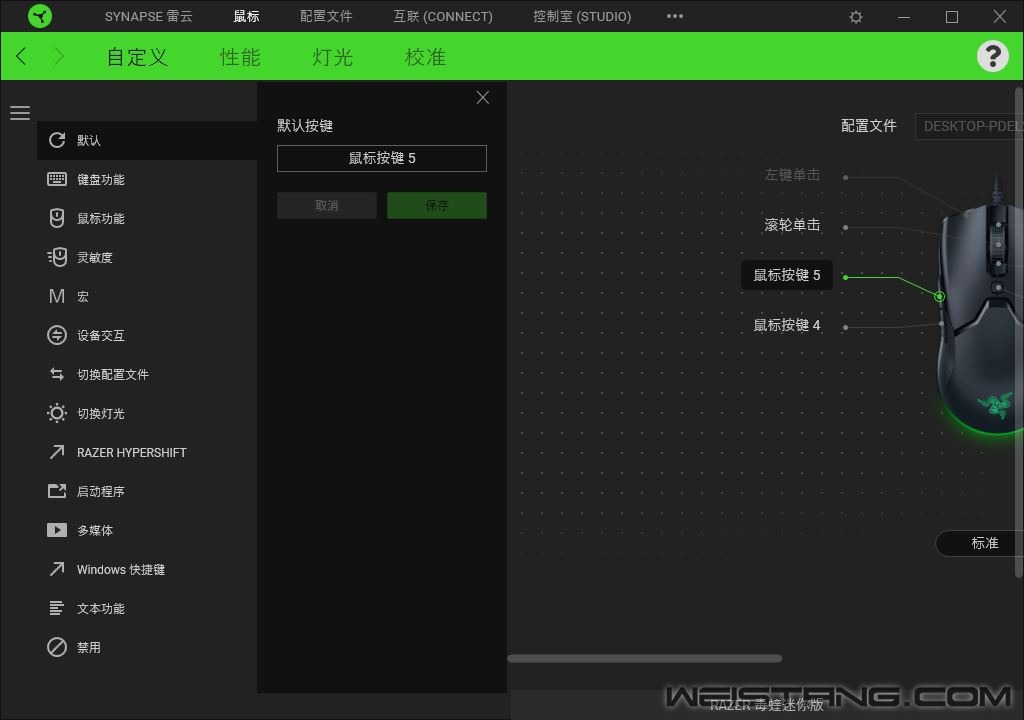Click the 启动程序 label text
The width and height of the screenshot is (1024, 720).
coord(101,491)
